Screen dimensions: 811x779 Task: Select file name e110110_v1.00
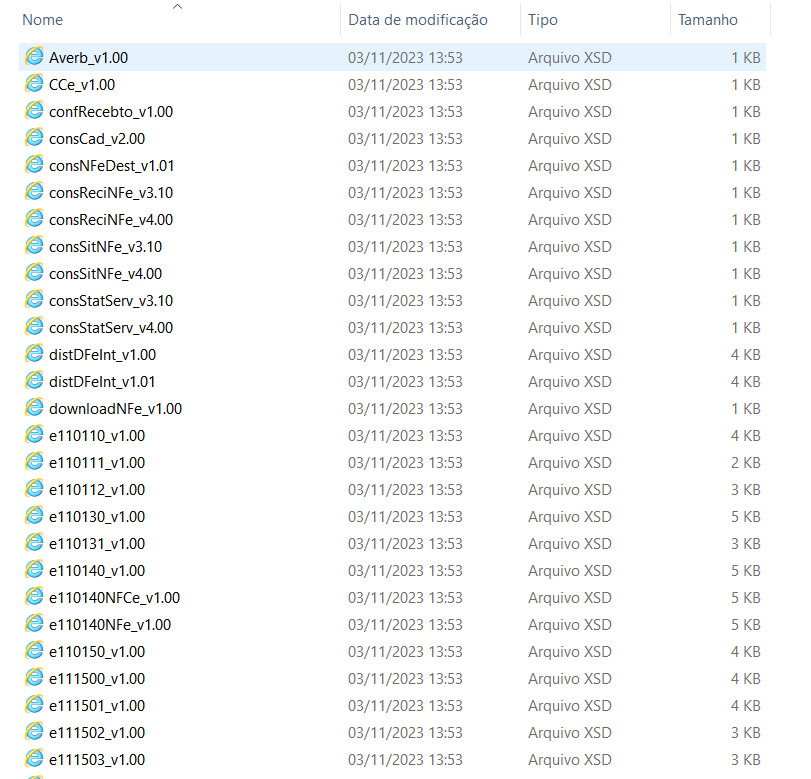97,436
